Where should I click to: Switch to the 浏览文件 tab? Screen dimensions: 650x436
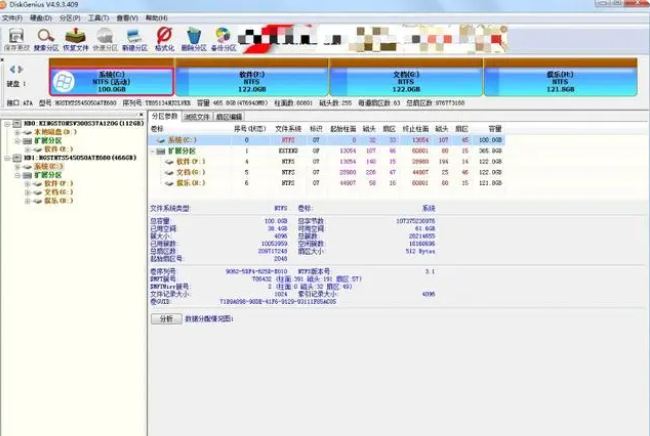[197, 117]
